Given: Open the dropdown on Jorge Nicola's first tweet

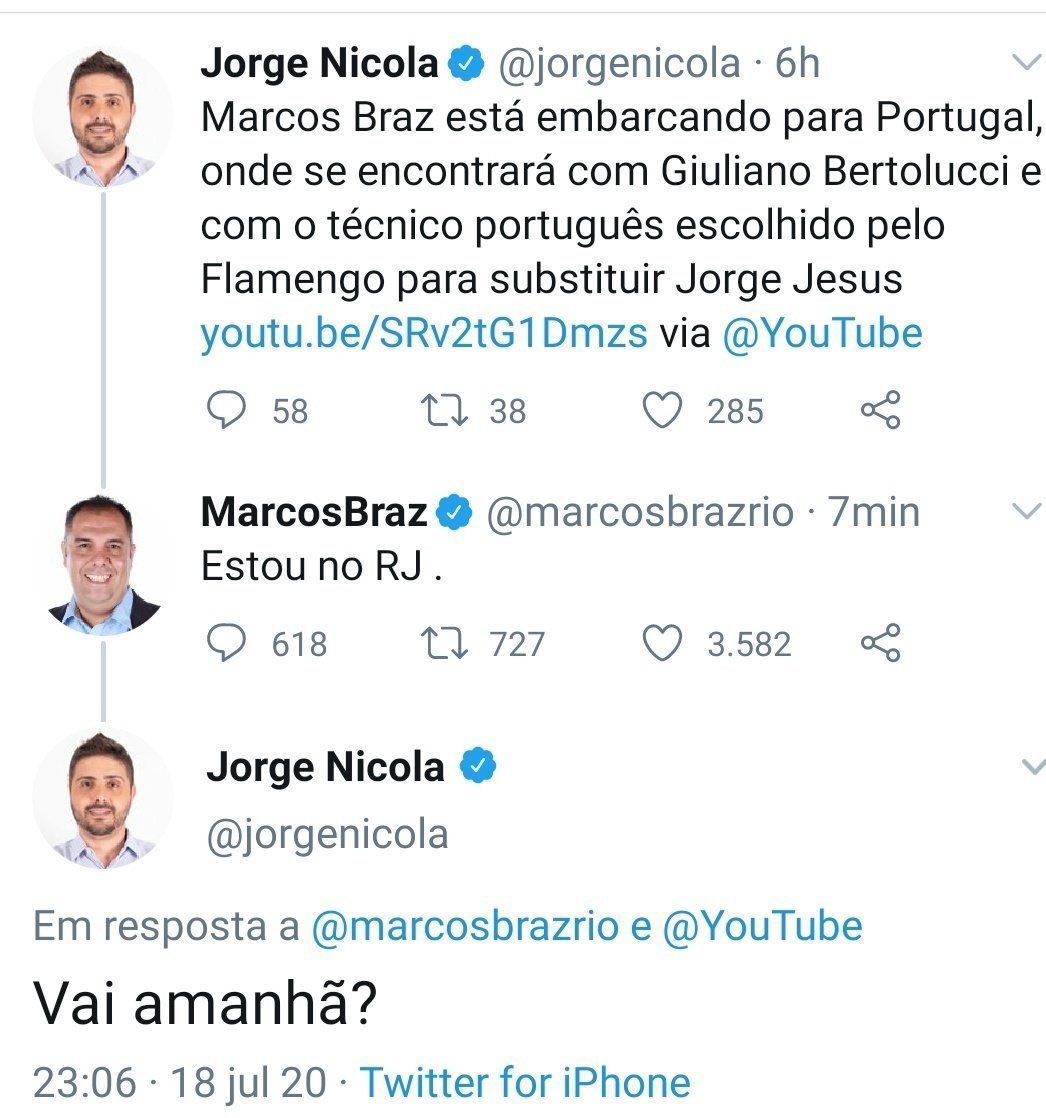Looking at the screenshot, I should coord(1026,62).
